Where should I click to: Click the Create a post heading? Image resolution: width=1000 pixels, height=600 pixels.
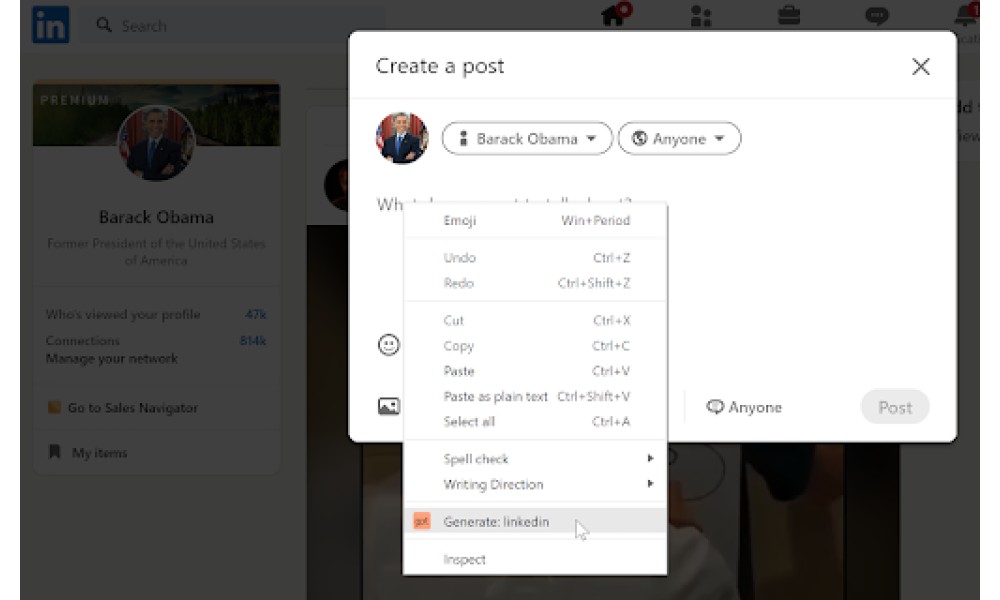pyautogui.click(x=440, y=66)
